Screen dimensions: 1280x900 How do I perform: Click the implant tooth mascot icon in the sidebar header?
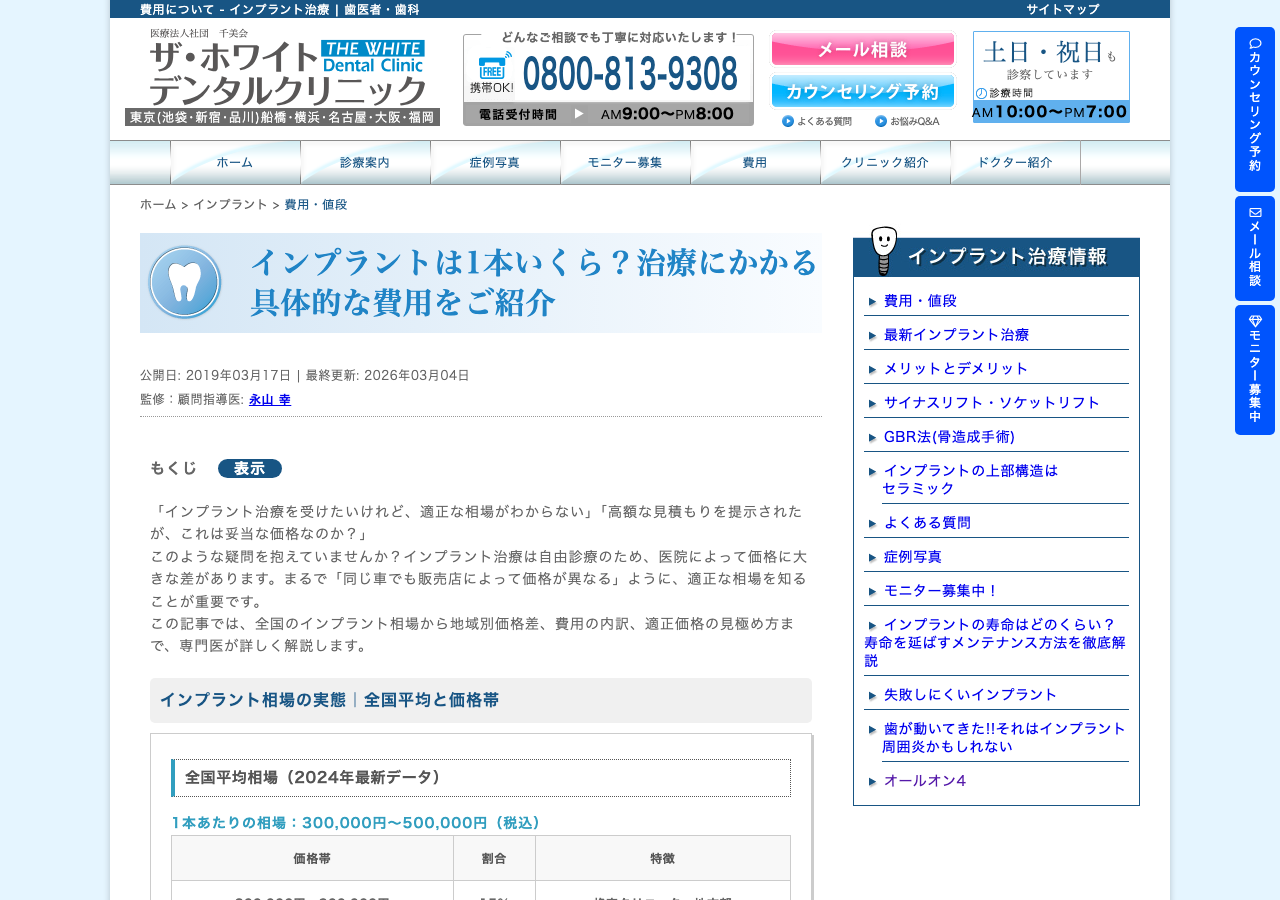click(x=884, y=250)
